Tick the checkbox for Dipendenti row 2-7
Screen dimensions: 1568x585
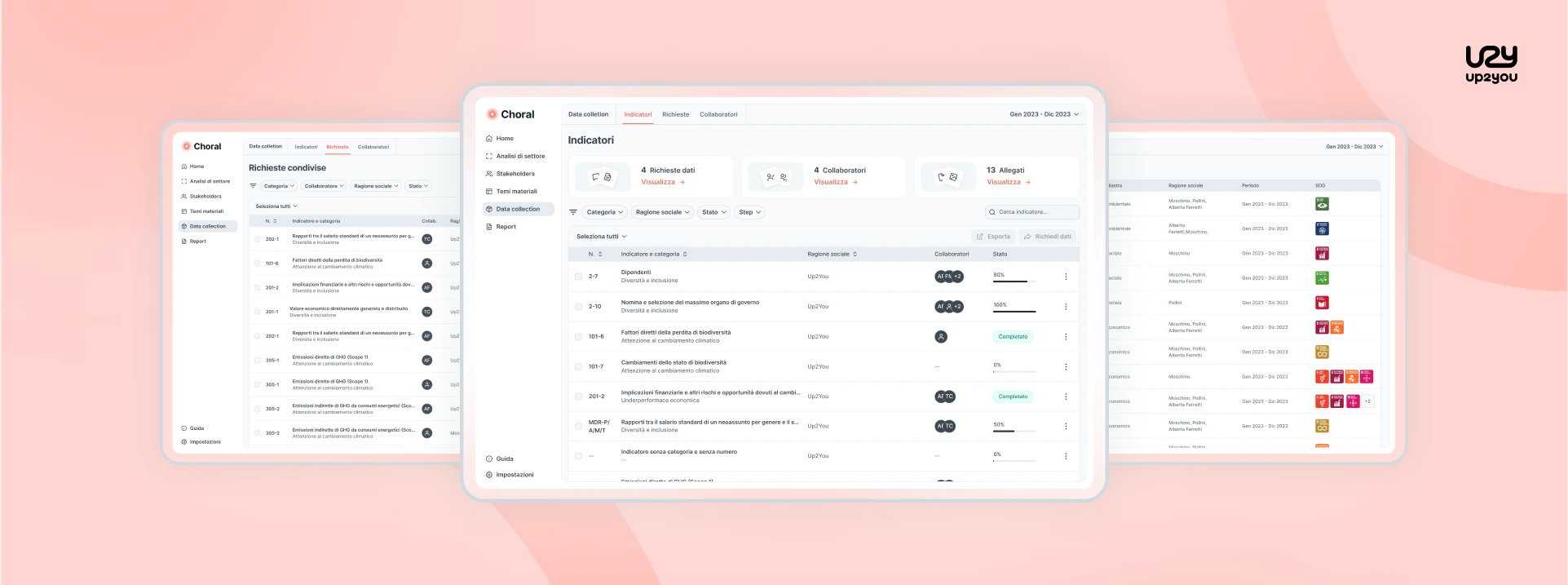pyautogui.click(x=578, y=277)
